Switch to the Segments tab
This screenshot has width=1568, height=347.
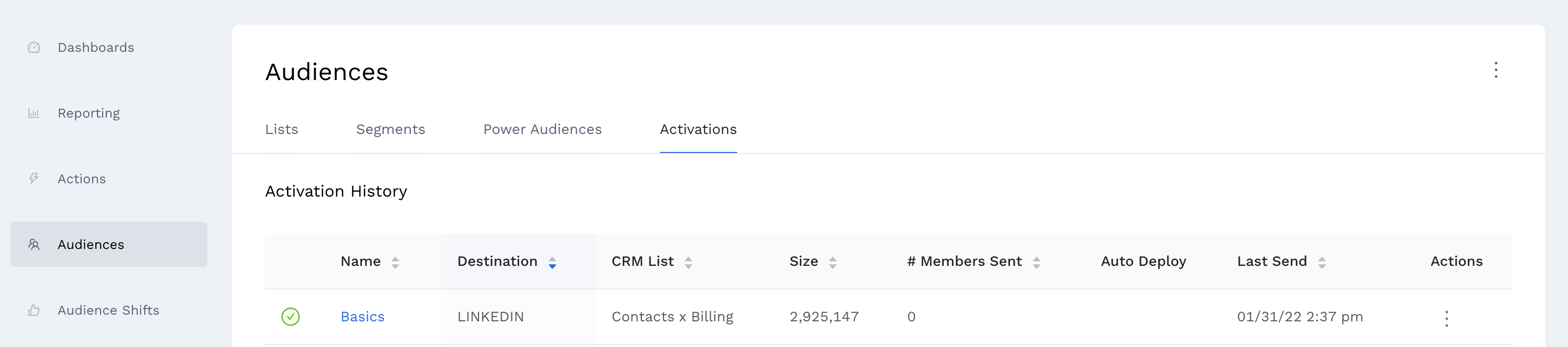point(390,129)
